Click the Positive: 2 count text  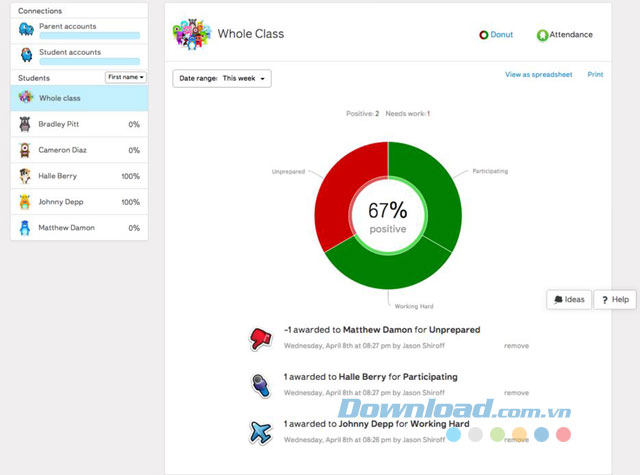coord(362,113)
